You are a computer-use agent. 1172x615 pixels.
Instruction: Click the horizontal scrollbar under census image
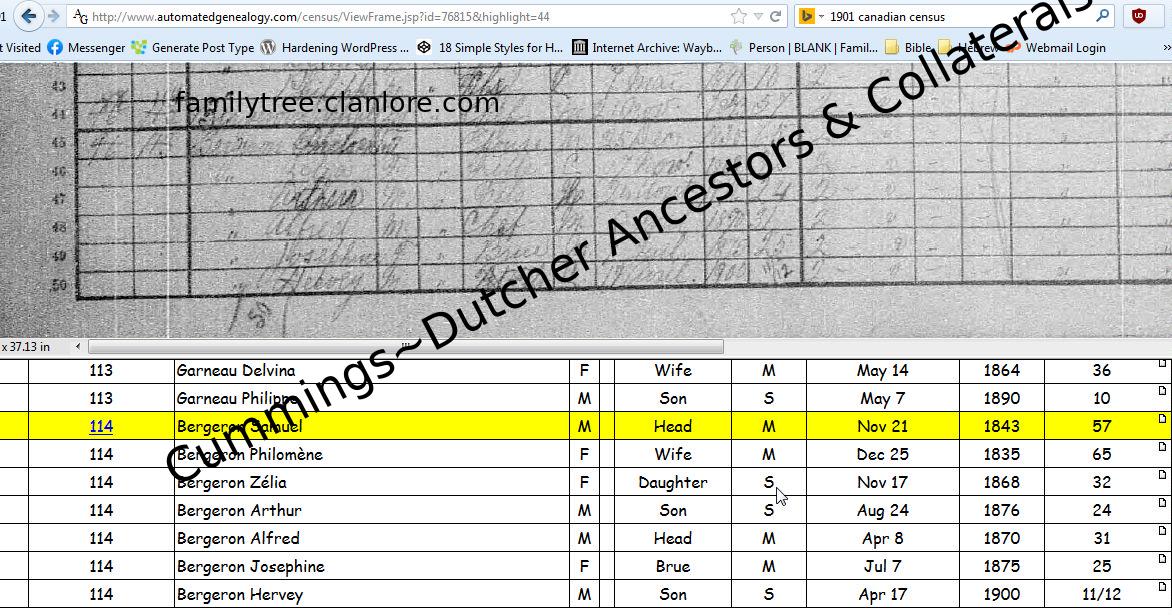404,347
